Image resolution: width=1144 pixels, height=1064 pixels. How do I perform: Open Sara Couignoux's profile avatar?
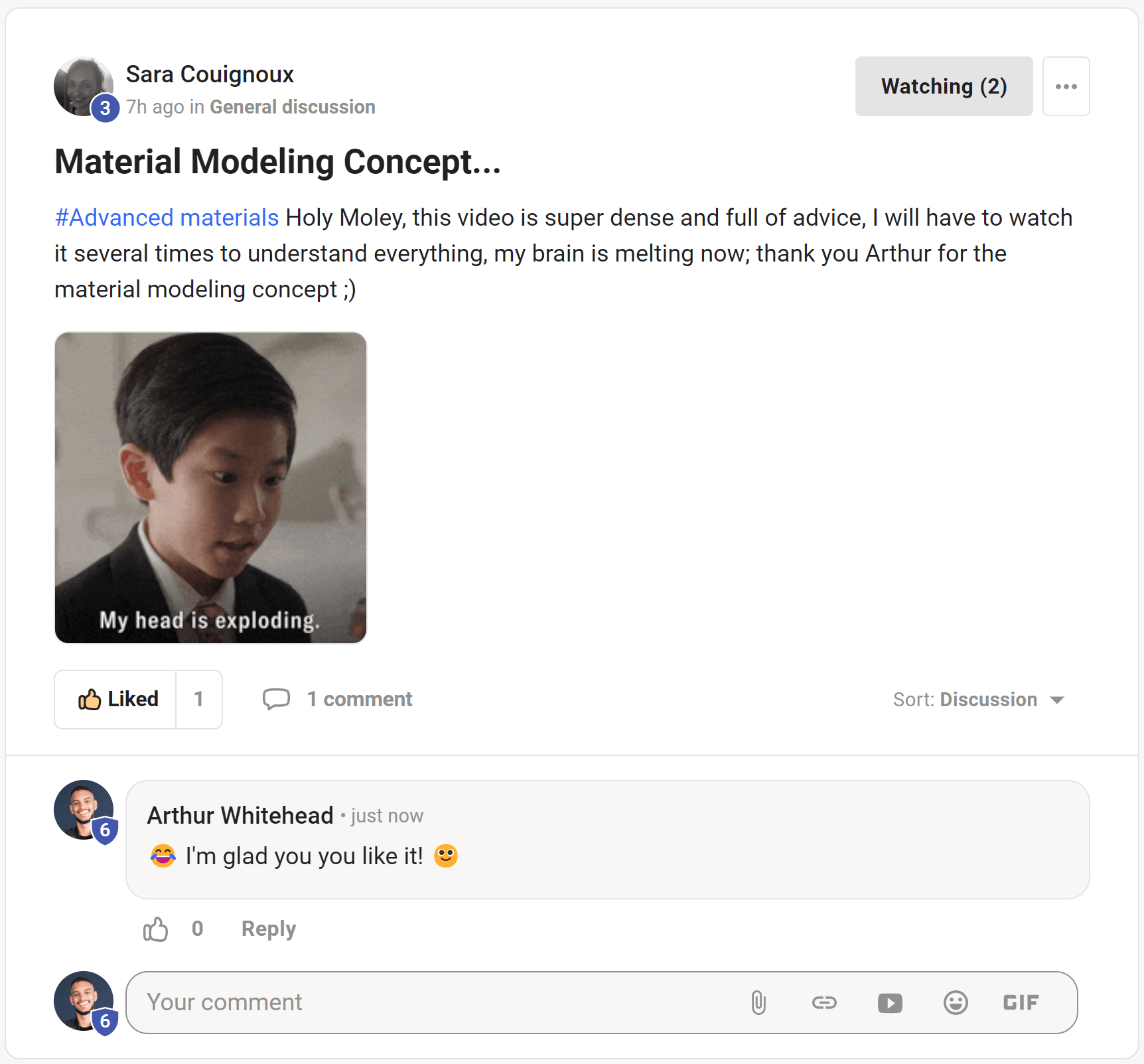point(84,86)
